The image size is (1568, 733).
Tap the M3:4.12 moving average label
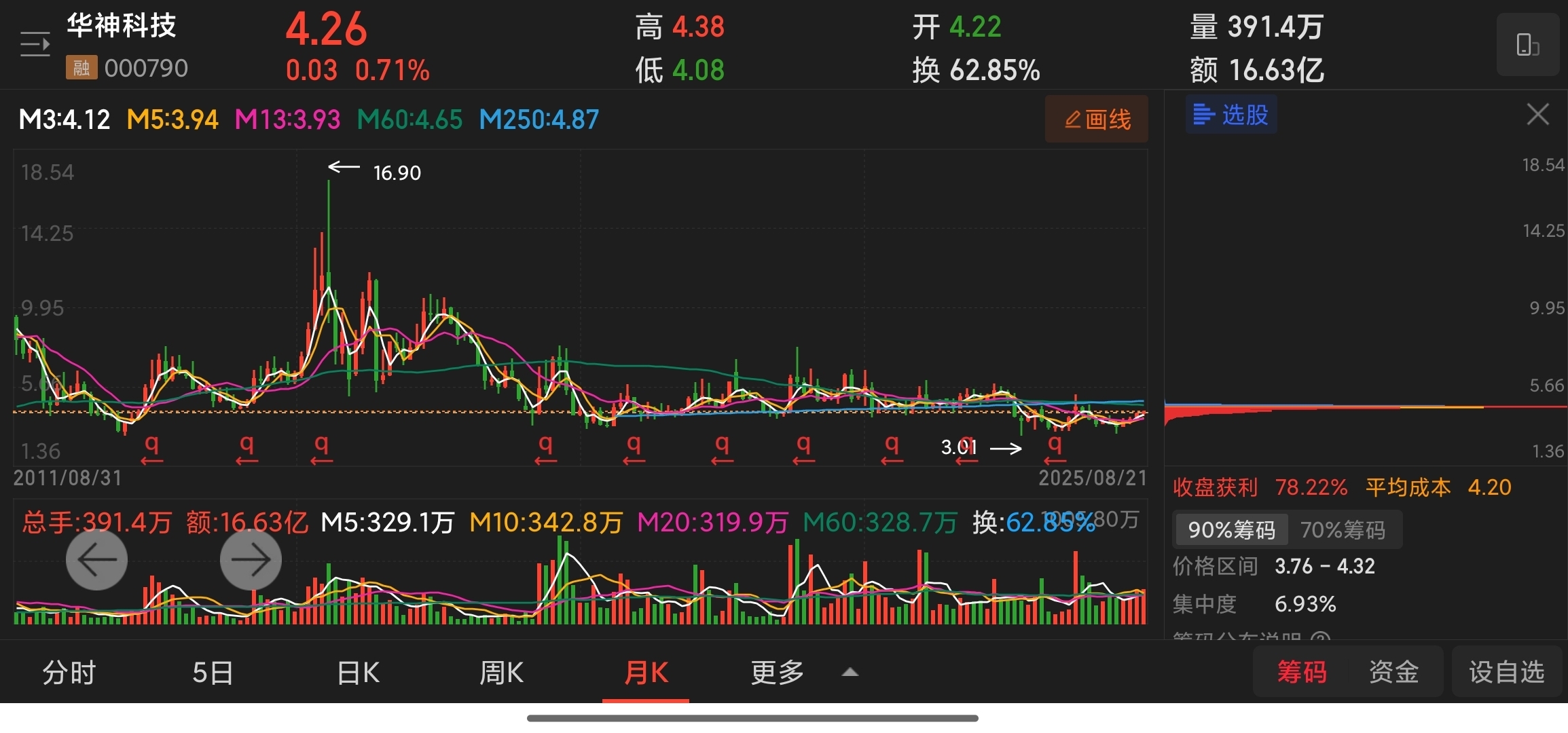point(65,119)
